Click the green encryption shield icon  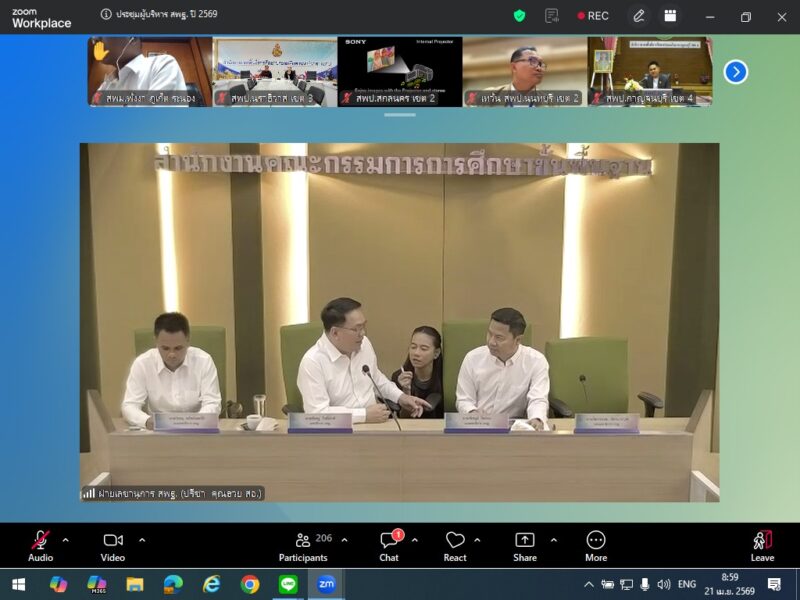click(x=519, y=15)
